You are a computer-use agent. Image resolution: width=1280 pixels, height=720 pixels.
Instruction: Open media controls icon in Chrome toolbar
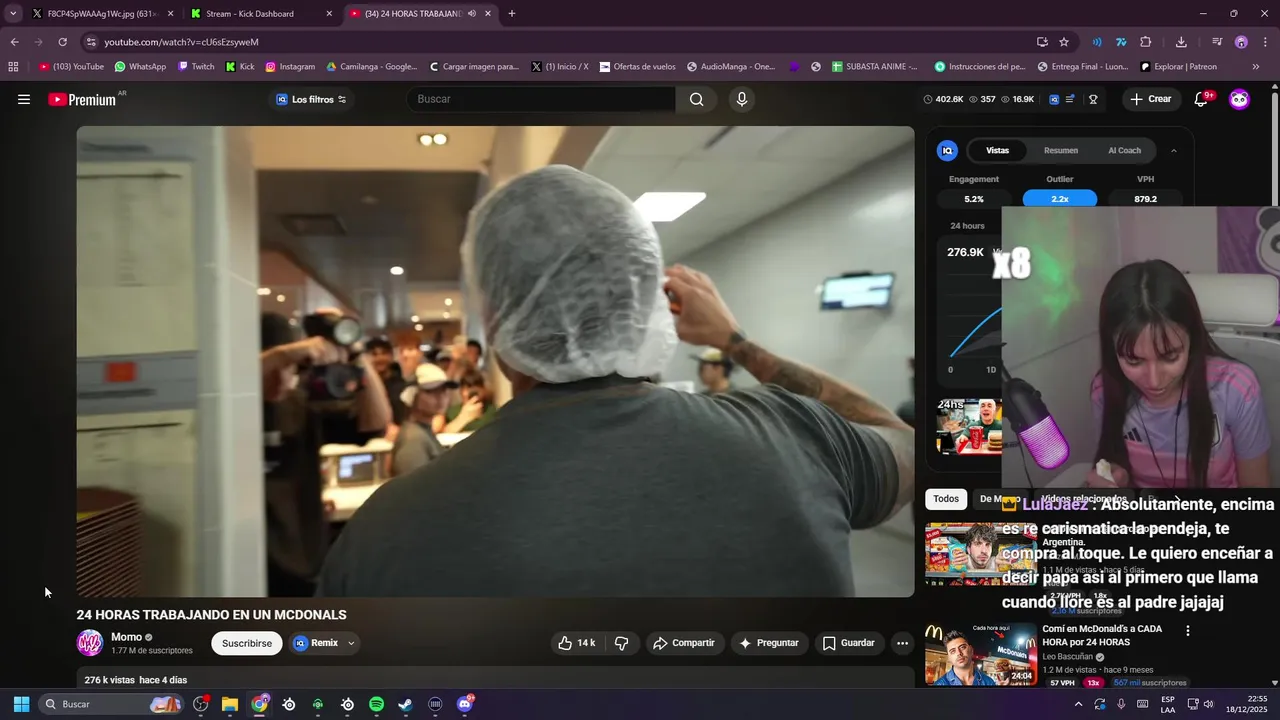click(1217, 42)
